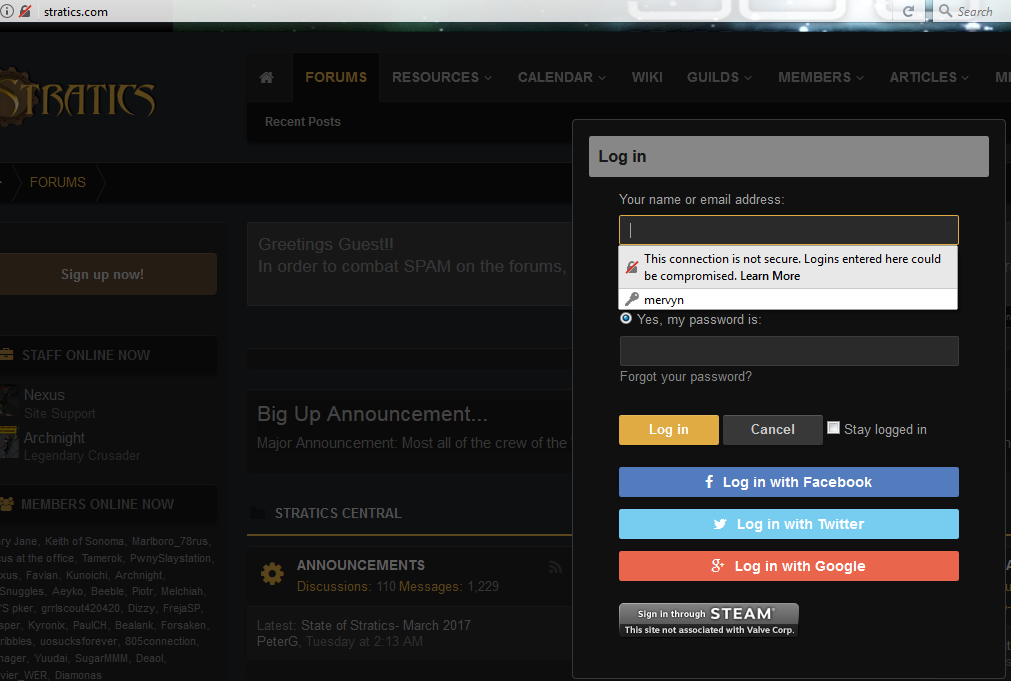Click the Announcements forum gear icon
The width and height of the screenshot is (1011, 681).
[x=272, y=573]
